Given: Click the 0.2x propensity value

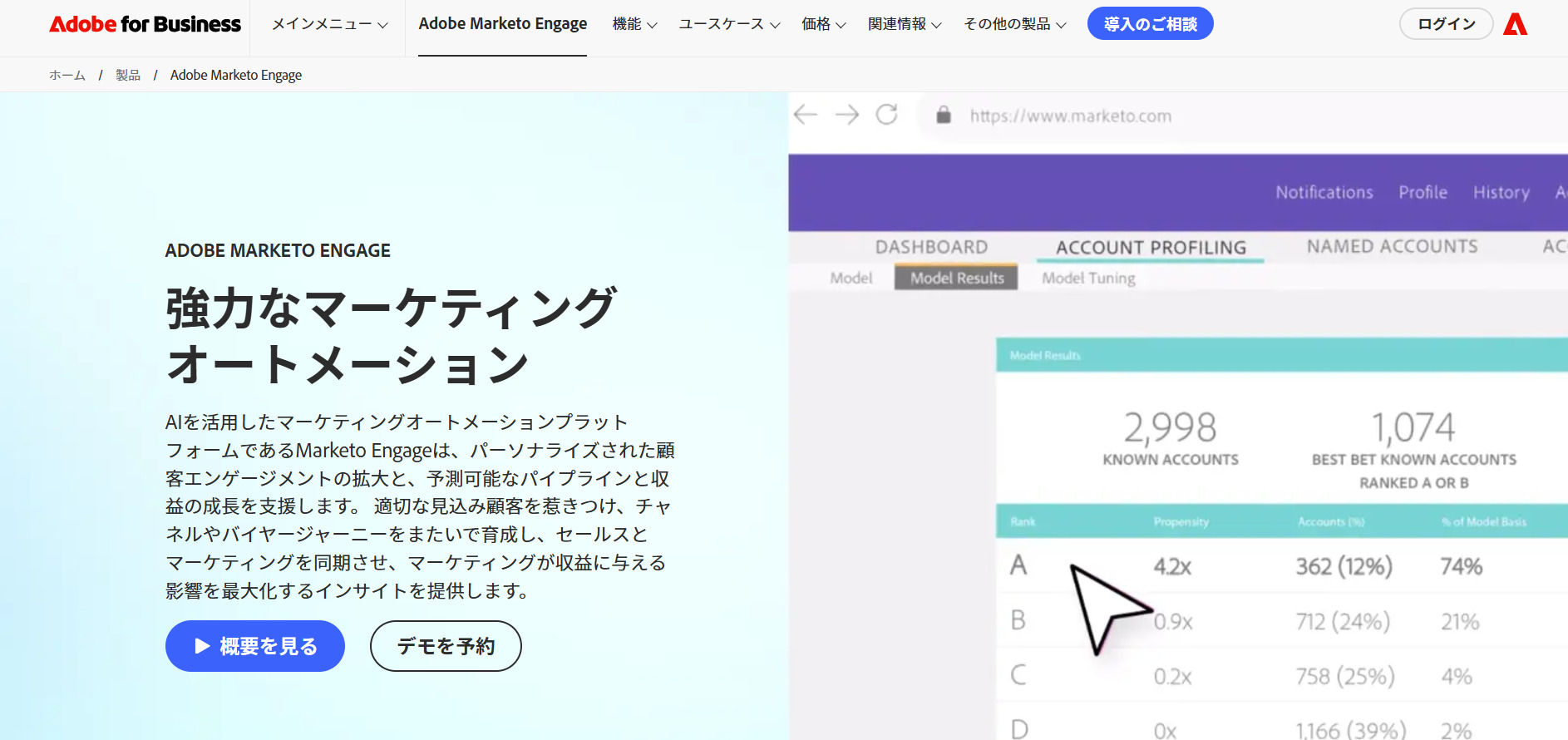Looking at the screenshot, I should (1172, 677).
